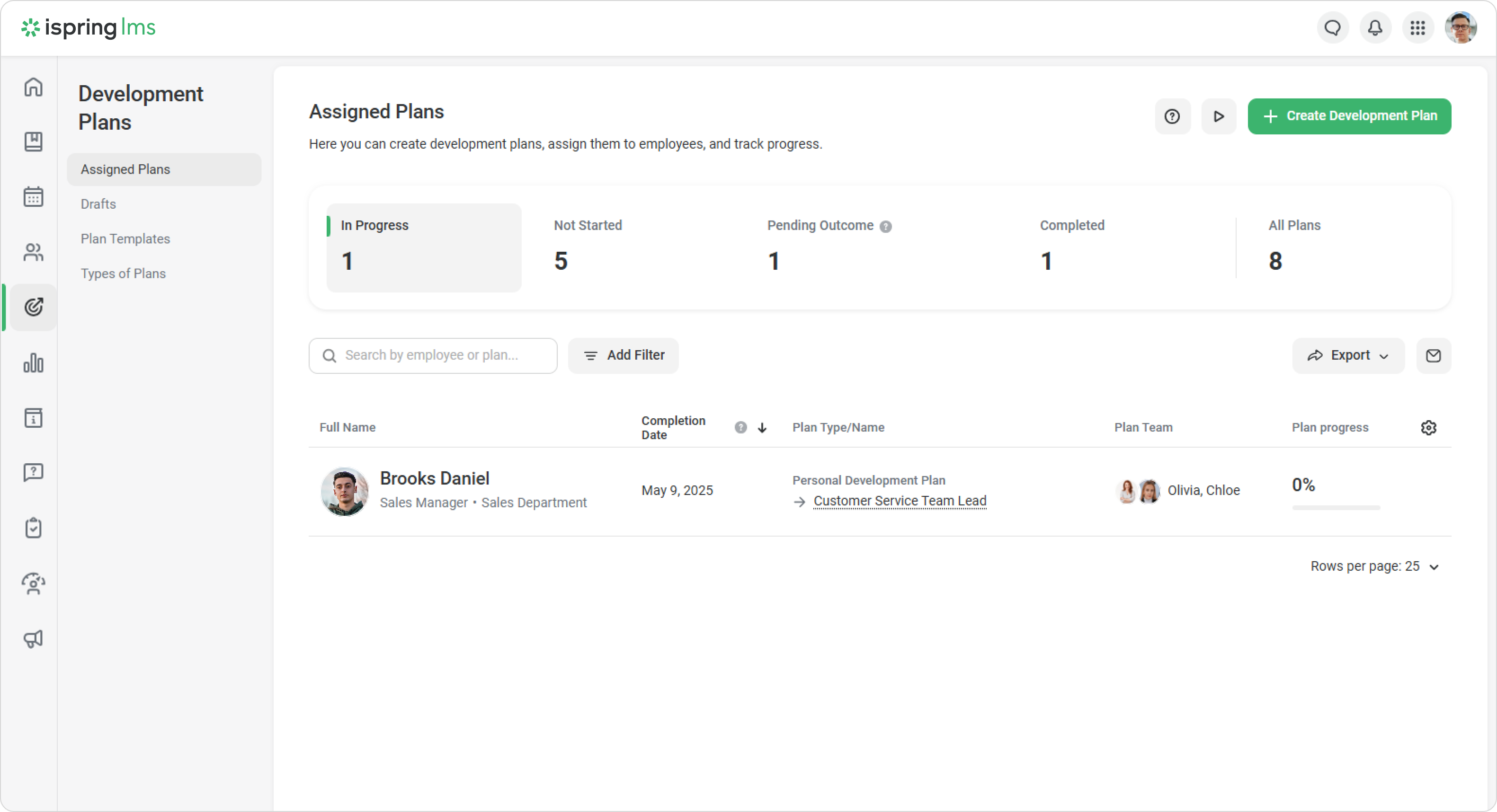Play the video tutorial button

pos(1219,116)
